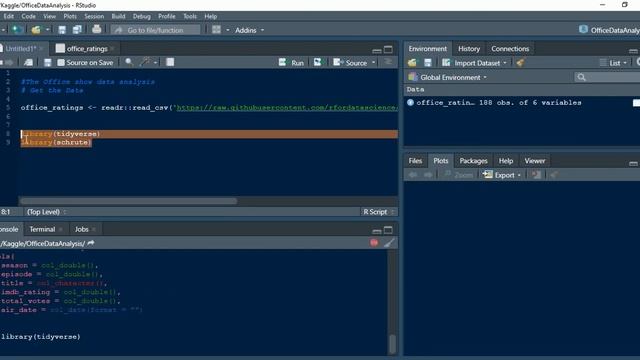Image resolution: width=640 pixels, height=360 pixels.
Task: Maximize the console pane
Action: pos(388,230)
